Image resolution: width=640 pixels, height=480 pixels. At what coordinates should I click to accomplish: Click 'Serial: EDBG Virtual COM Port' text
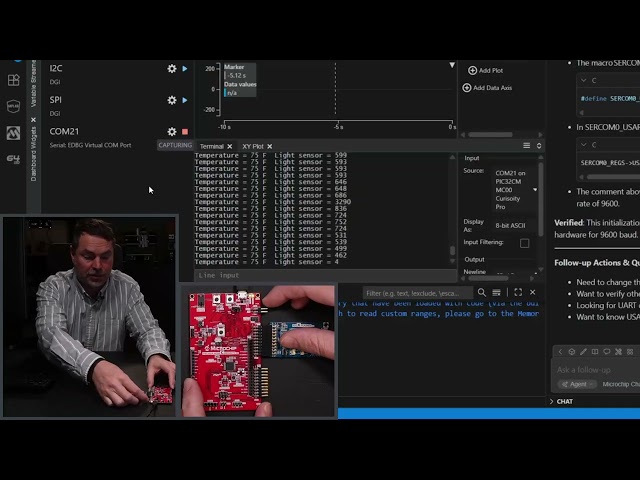point(90,145)
